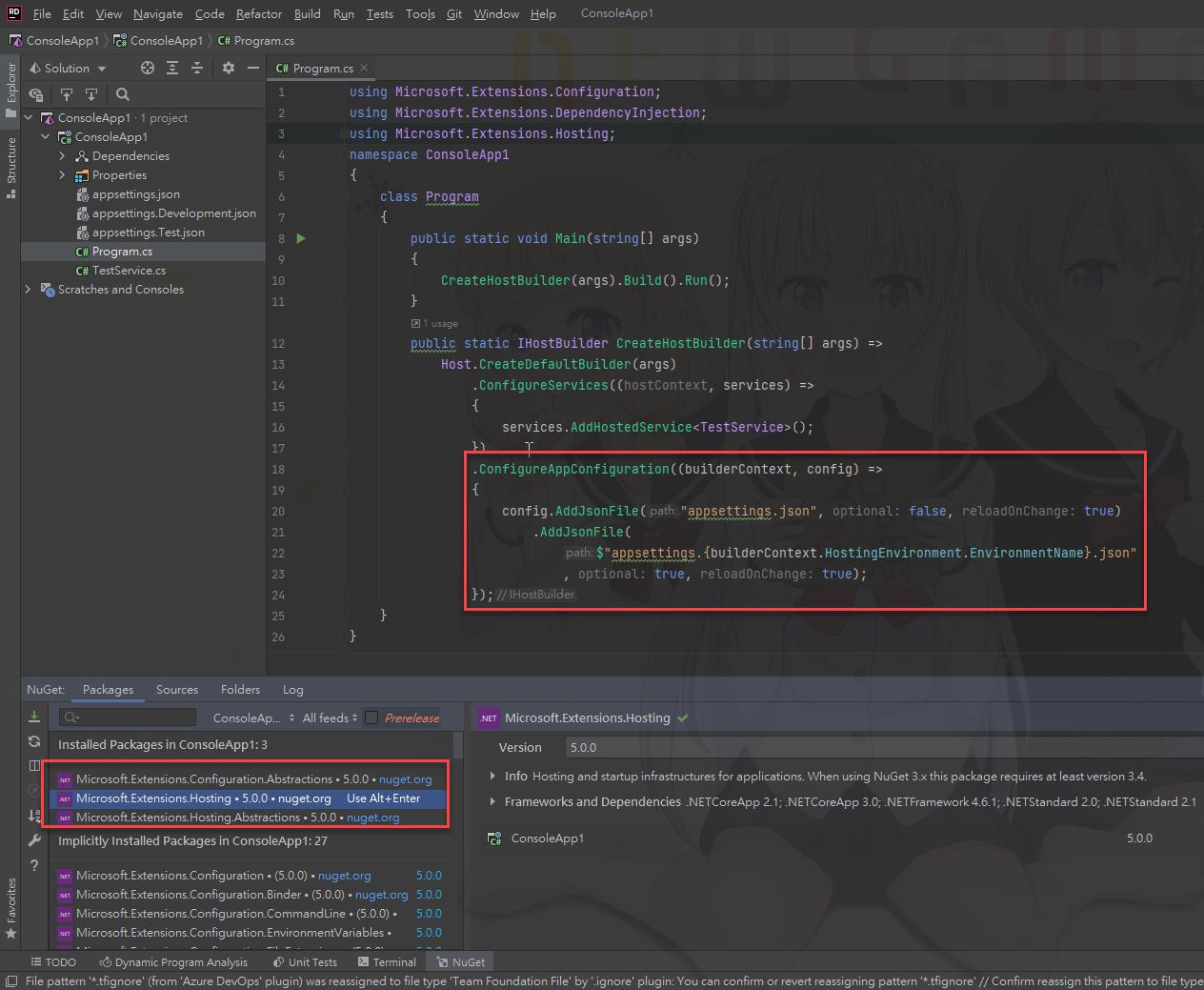Open nuget.org link for Configuration.Abstractions package
The image size is (1204, 990).
point(405,778)
